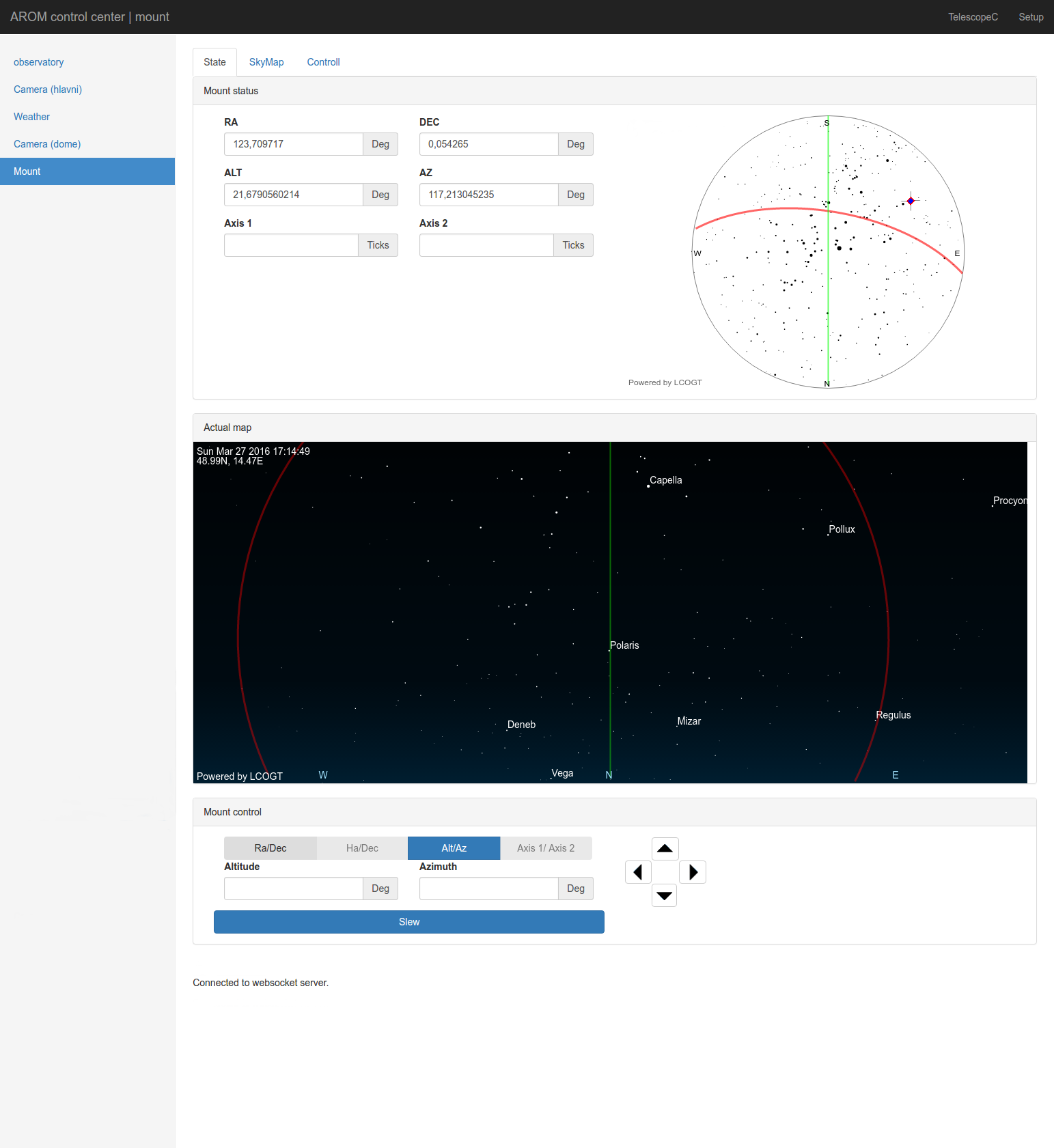Select Ra/Dec coordinate mode
The image size is (1054, 1148).
(271, 848)
